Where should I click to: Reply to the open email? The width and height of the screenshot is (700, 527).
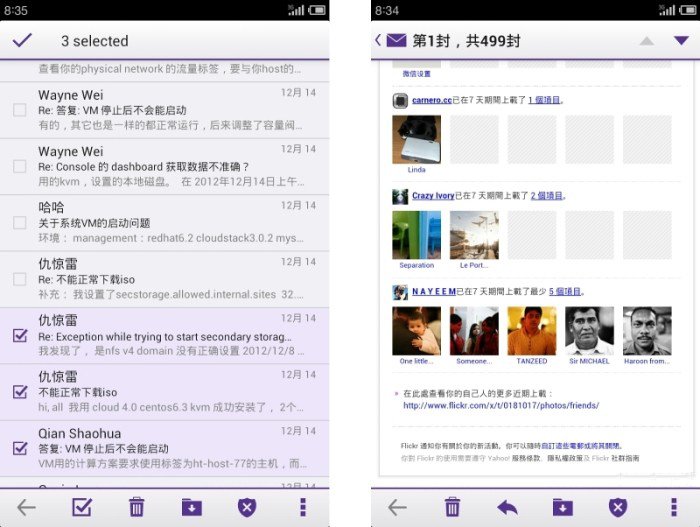coord(507,507)
